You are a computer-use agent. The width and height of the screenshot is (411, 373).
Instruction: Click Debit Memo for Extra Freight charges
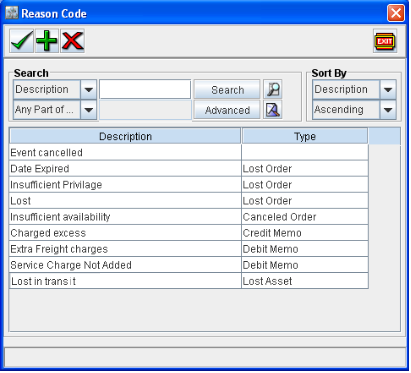click(x=305, y=249)
